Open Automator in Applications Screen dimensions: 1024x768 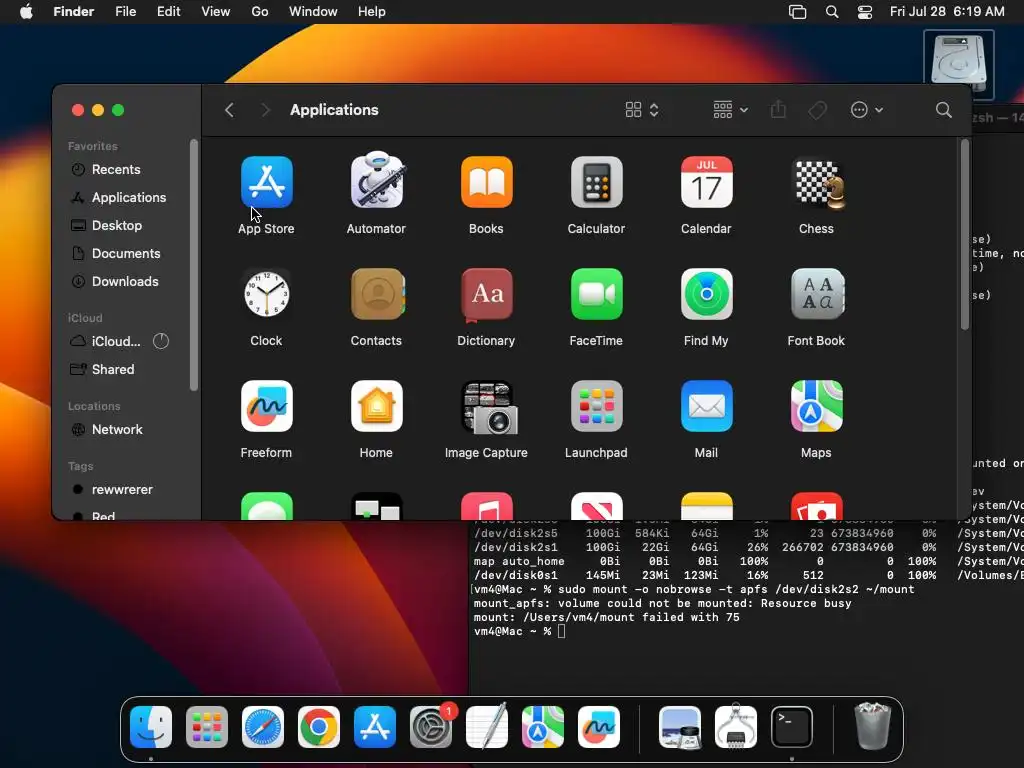[376, 181]
